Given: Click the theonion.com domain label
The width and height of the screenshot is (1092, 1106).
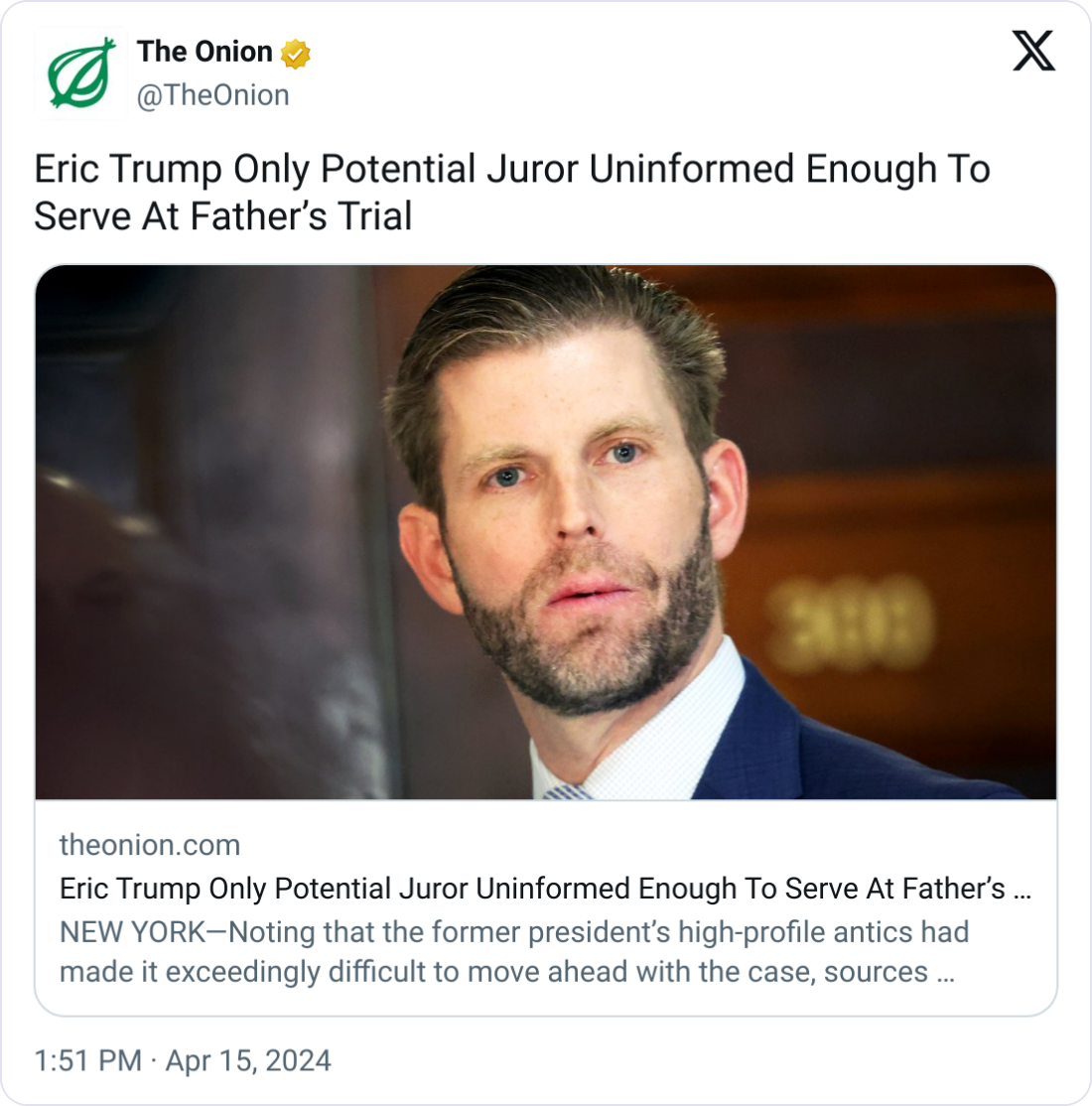Looking at the screenshot, I should click(x=150, y=845).
